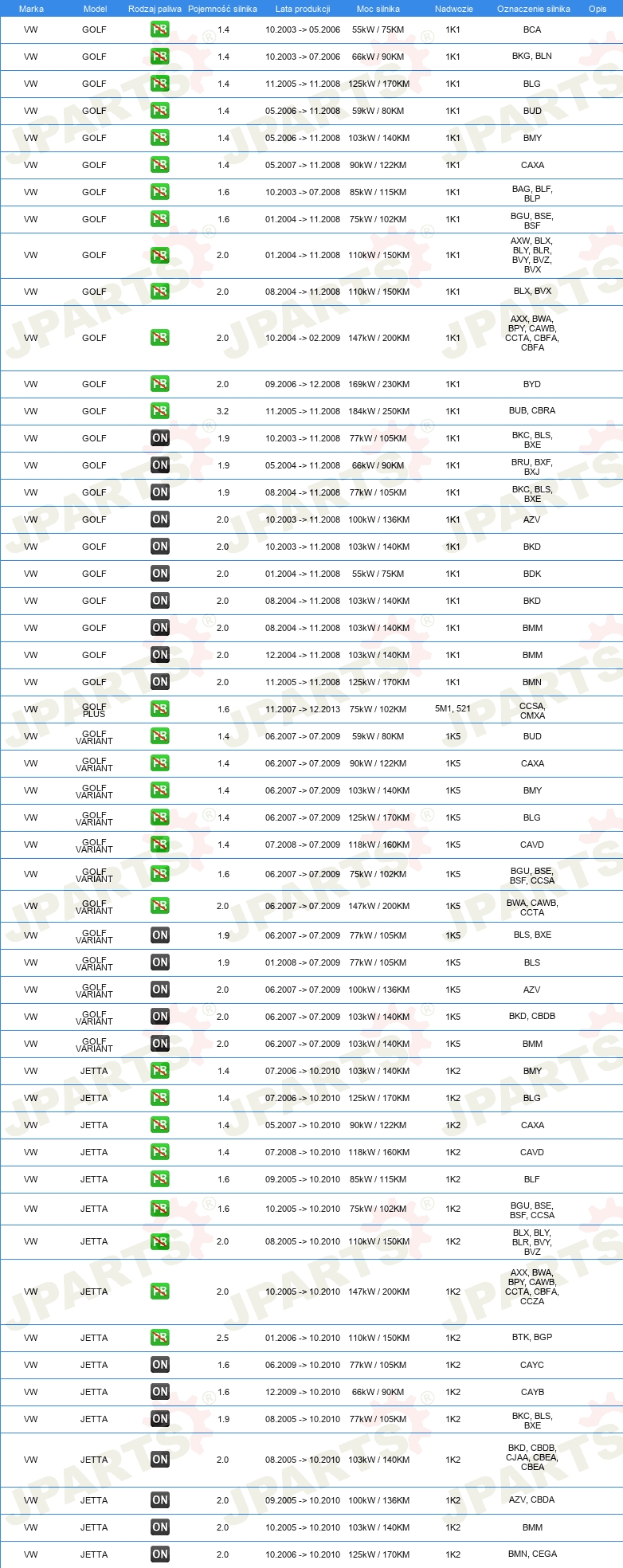Click the Pojemność silnika column header
The height and width of the screenshot is (1568, 623).
(x=222, y=9)
